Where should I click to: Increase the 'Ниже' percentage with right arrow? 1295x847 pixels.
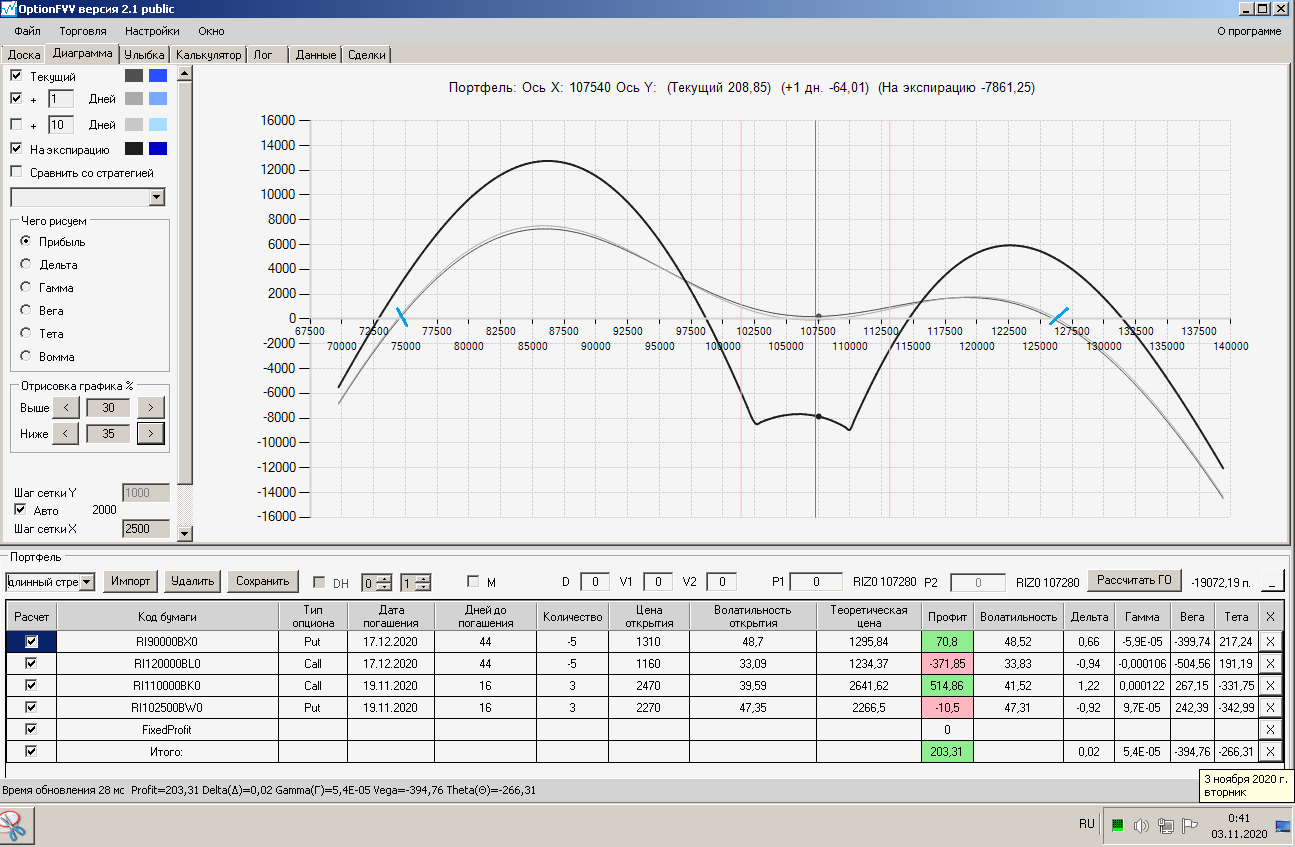click(x=150, y=434)
